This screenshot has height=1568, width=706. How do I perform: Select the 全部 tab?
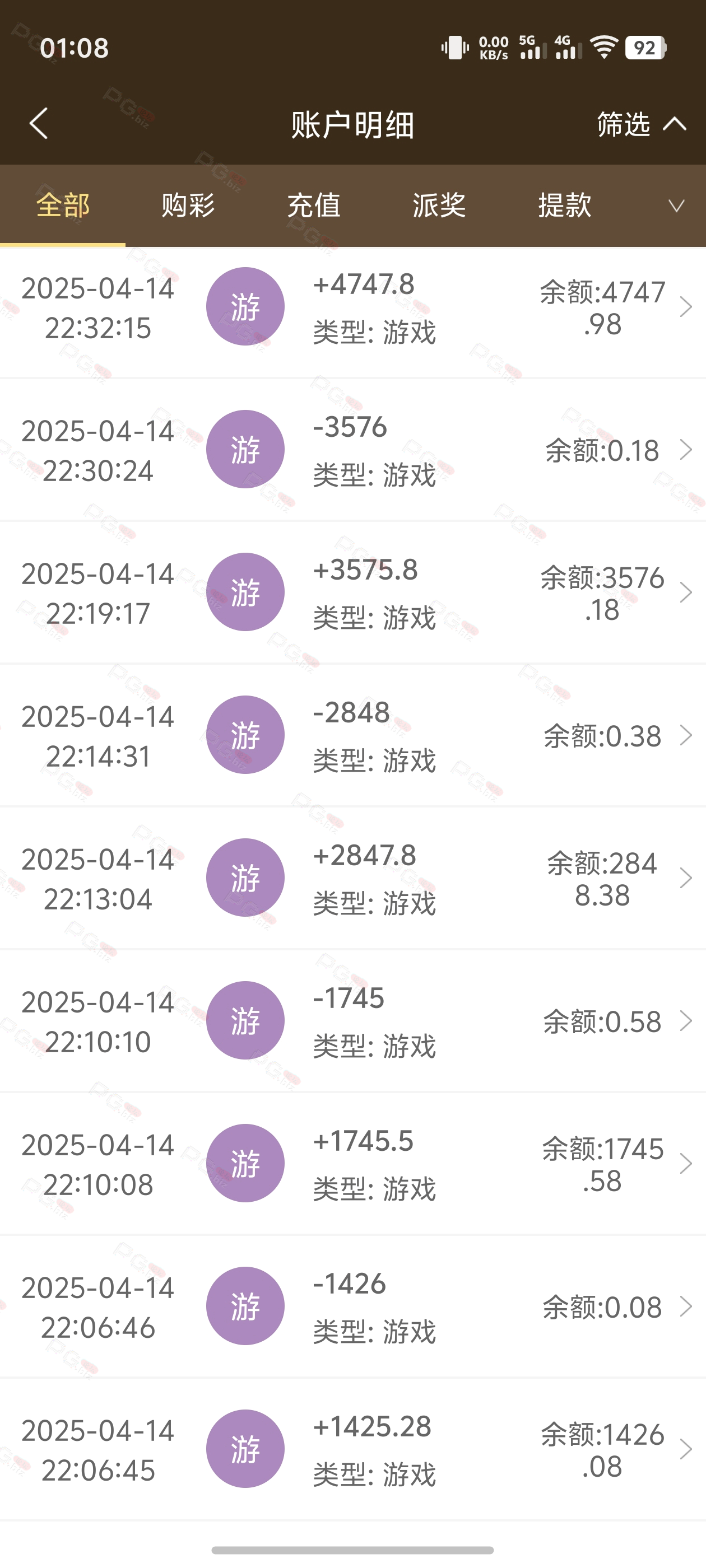tap(63, 205)
